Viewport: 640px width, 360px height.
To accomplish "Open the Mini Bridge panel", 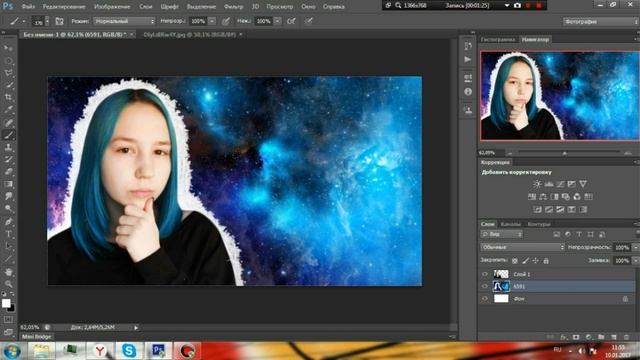I will pyautogui.click(x=36, y=337).
